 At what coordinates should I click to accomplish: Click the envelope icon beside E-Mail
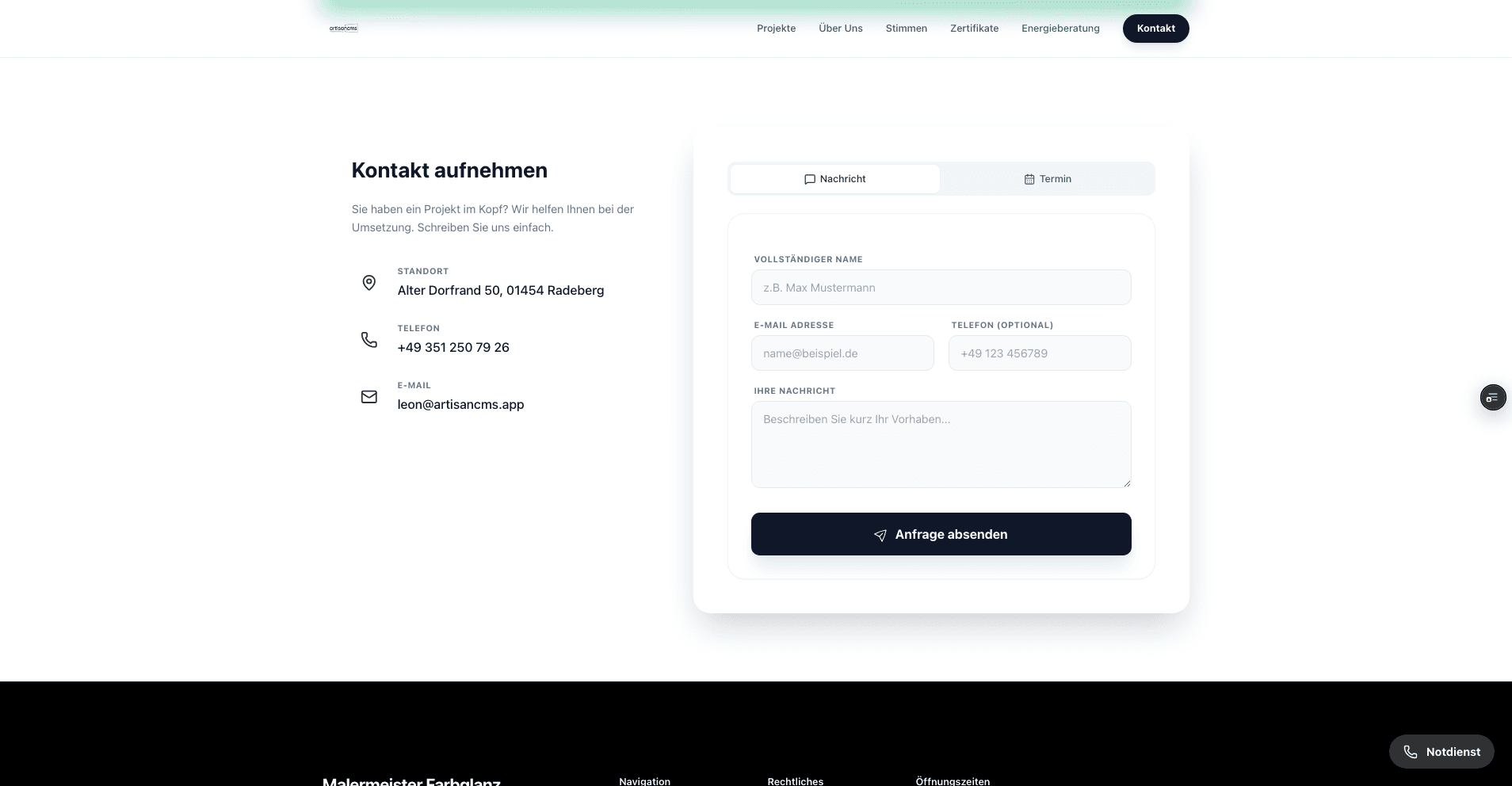(369, 397)
